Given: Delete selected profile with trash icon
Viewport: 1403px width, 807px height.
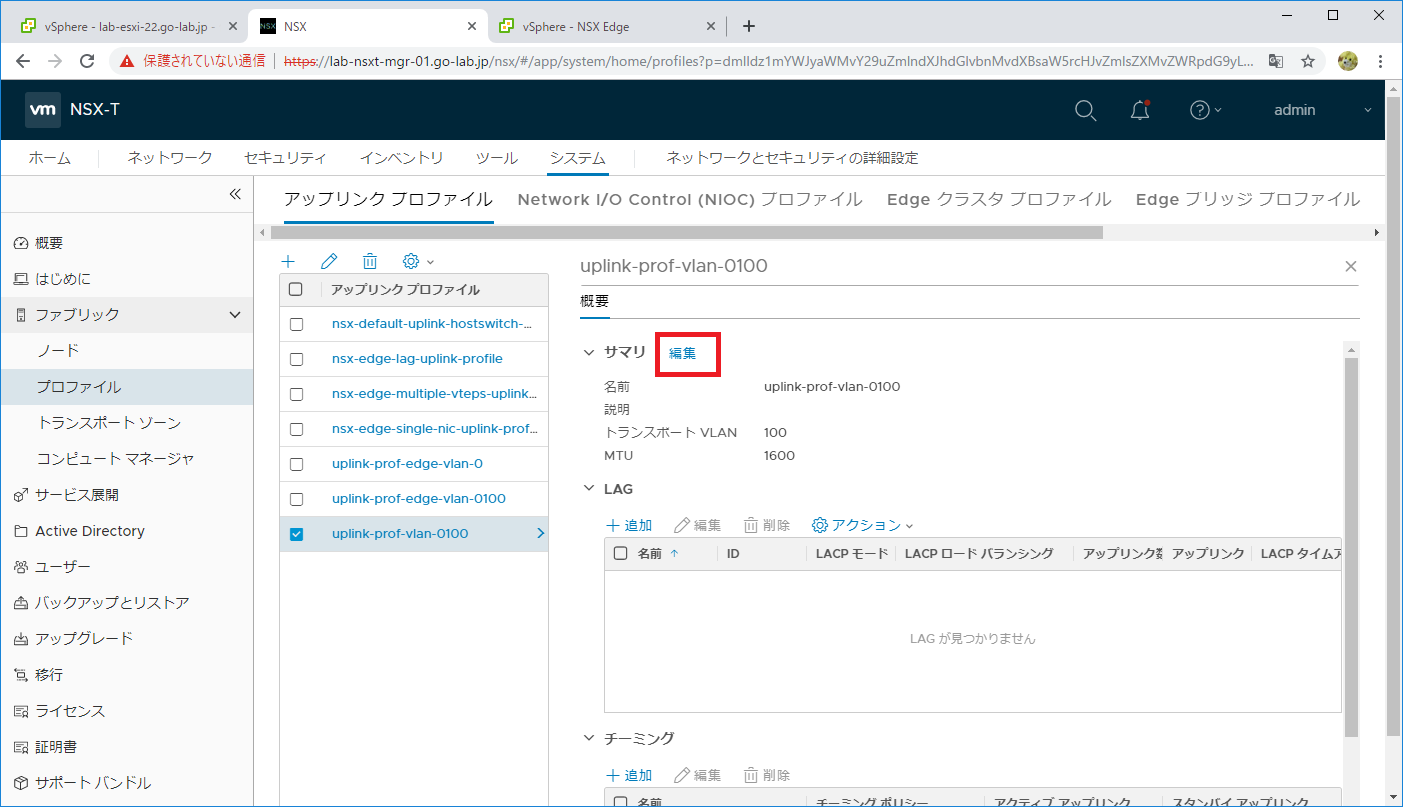Looking at the screenshot, I should (x=370, y=261).
